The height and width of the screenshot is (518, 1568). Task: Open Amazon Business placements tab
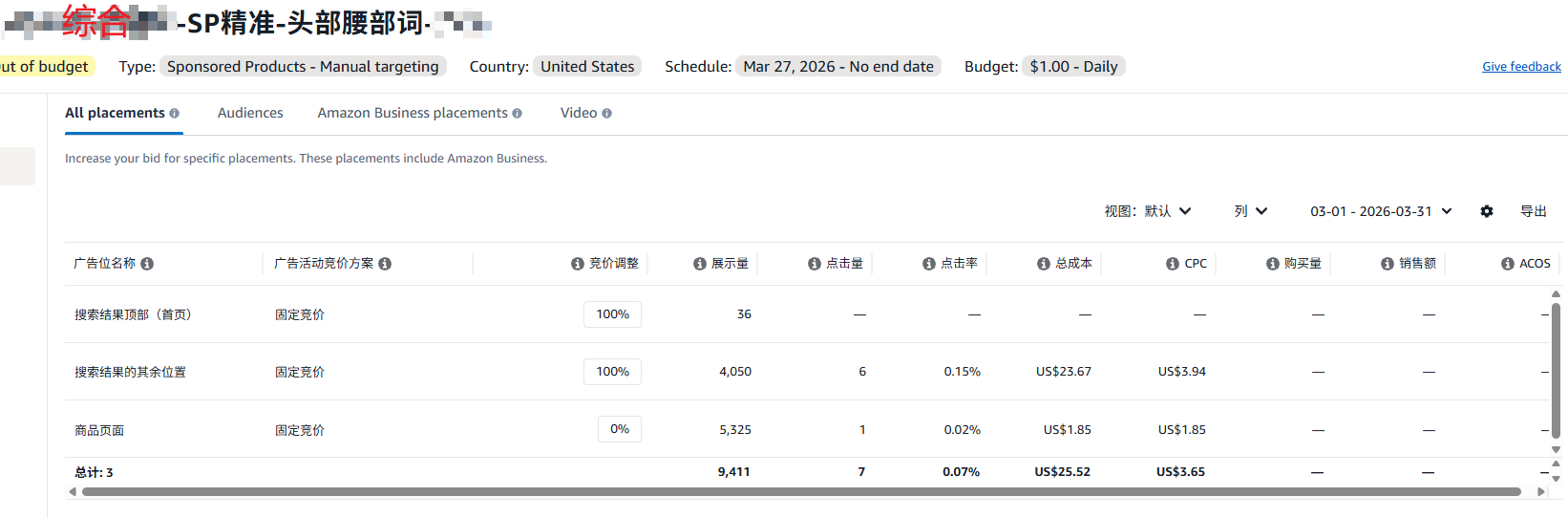pyautogui.click(x=413, y=113)
